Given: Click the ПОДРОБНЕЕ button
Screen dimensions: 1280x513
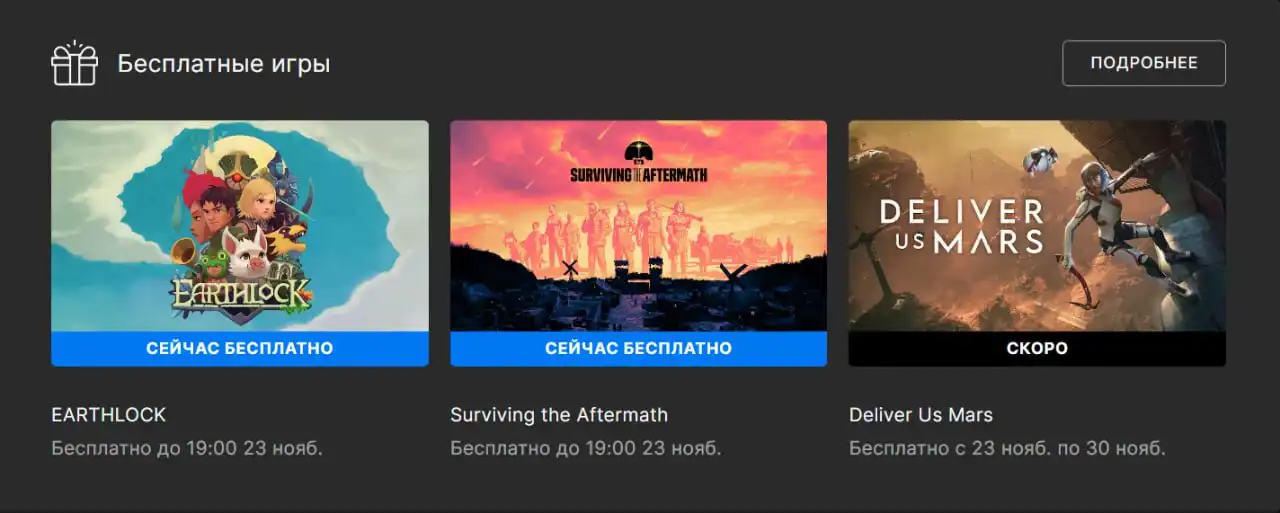Looking at the screenshot, I should pyautogui.click(x=1144, y=63).
